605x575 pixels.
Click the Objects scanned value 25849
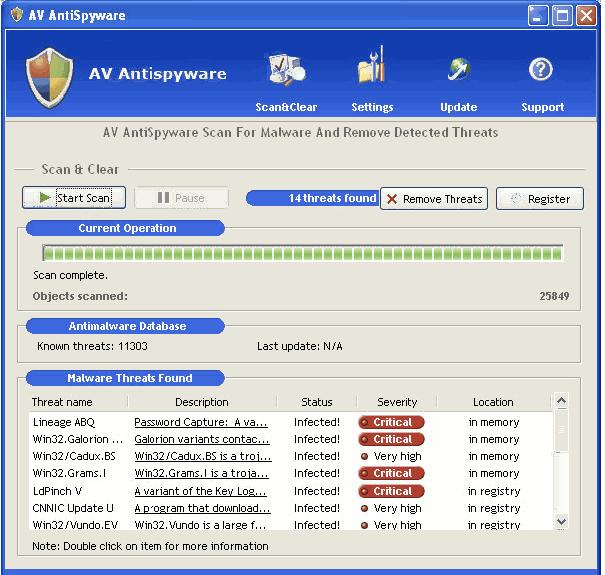pos(554,296)
